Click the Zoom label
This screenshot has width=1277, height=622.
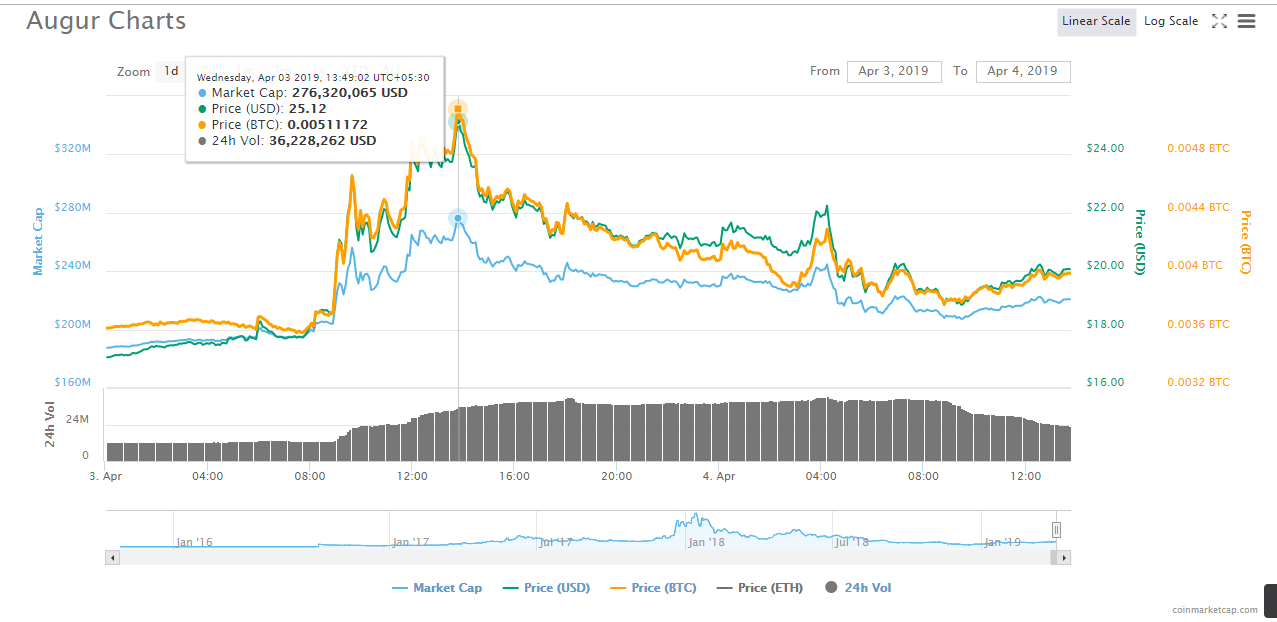coord(133,72)
